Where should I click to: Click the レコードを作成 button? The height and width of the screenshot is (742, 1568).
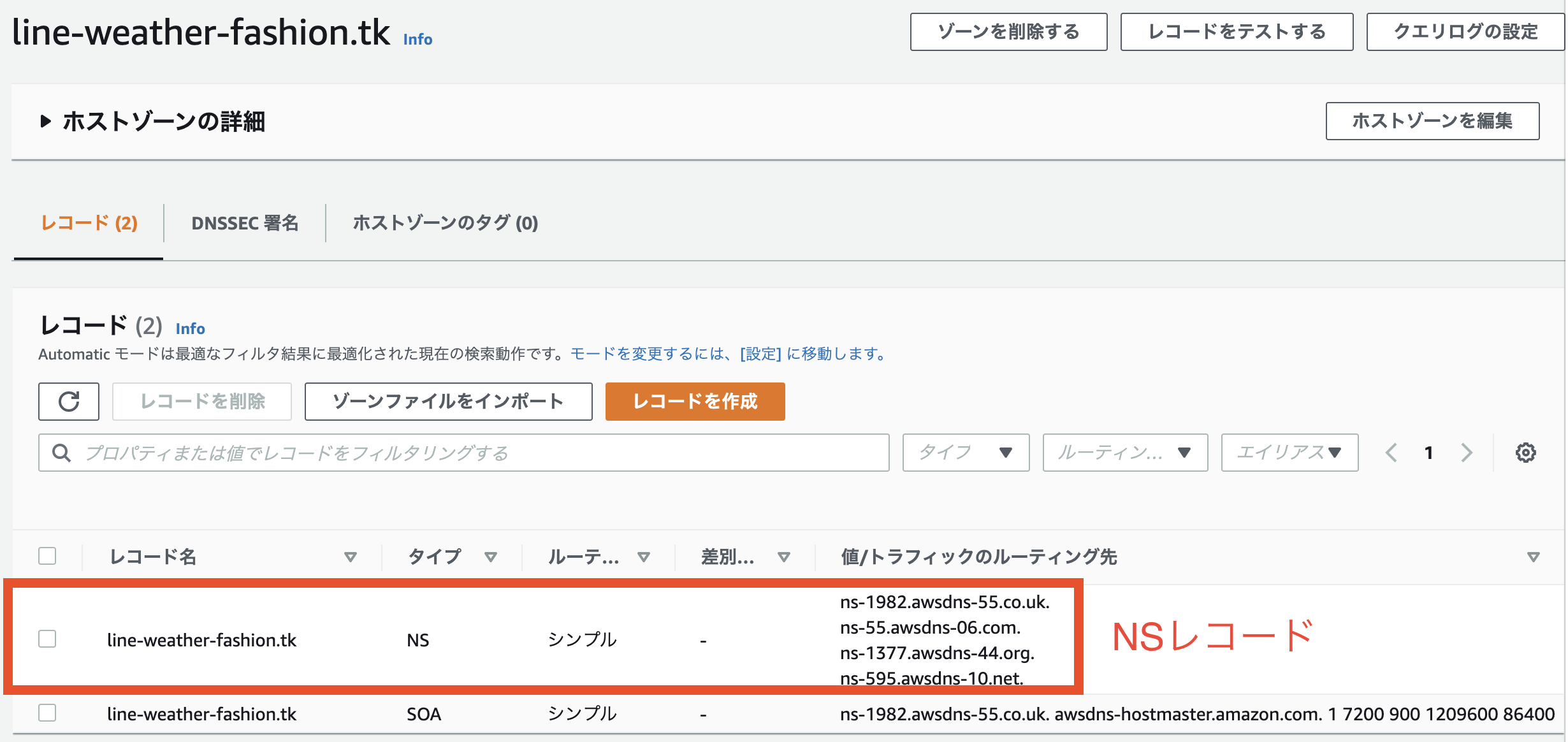click(x=694, y=402)
